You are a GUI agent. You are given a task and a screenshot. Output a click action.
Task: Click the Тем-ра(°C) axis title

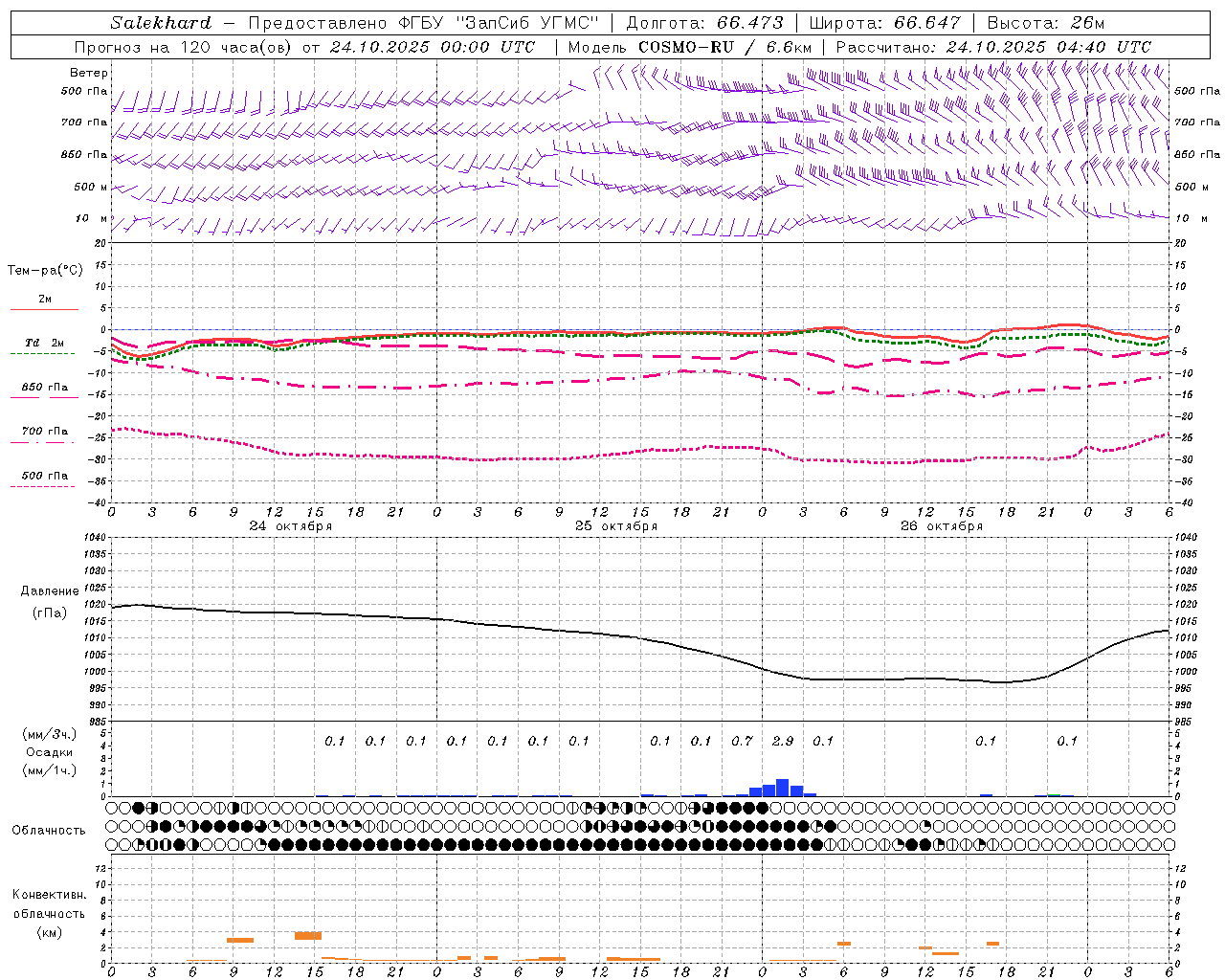coord(46,271)
